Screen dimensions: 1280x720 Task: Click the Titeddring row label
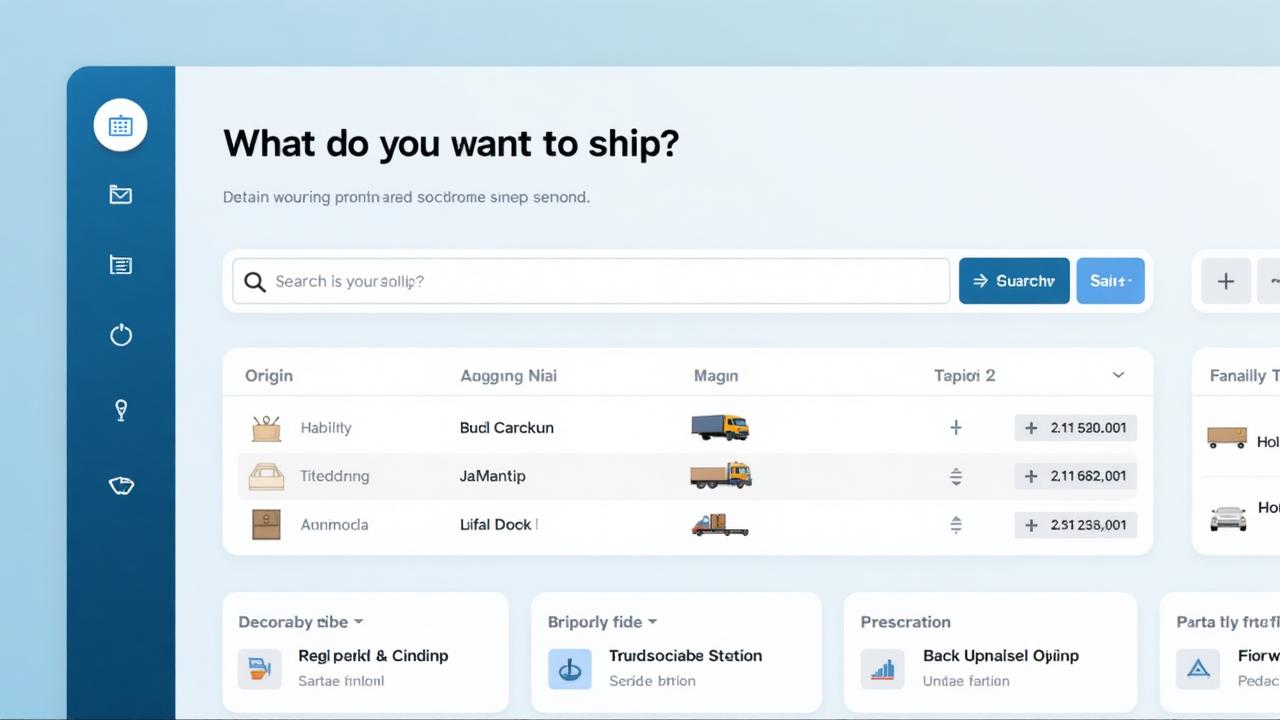335,476
